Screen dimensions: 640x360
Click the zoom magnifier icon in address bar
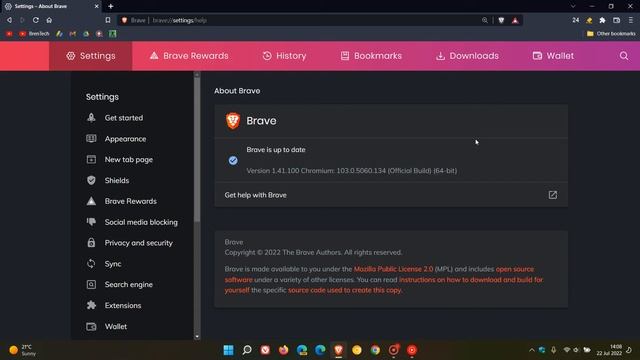point(484,20)
